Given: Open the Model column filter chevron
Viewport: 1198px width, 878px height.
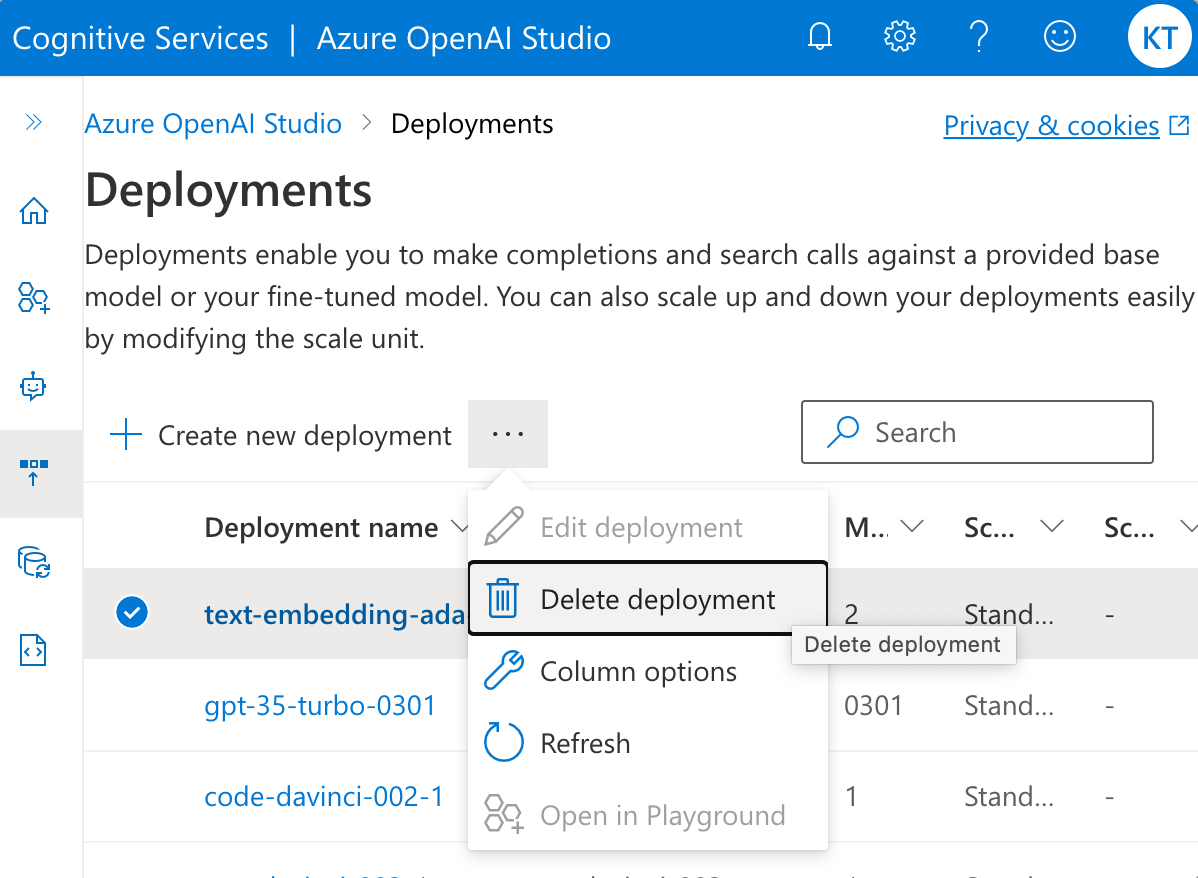Looking at the screenshot, I should (912, 524).
